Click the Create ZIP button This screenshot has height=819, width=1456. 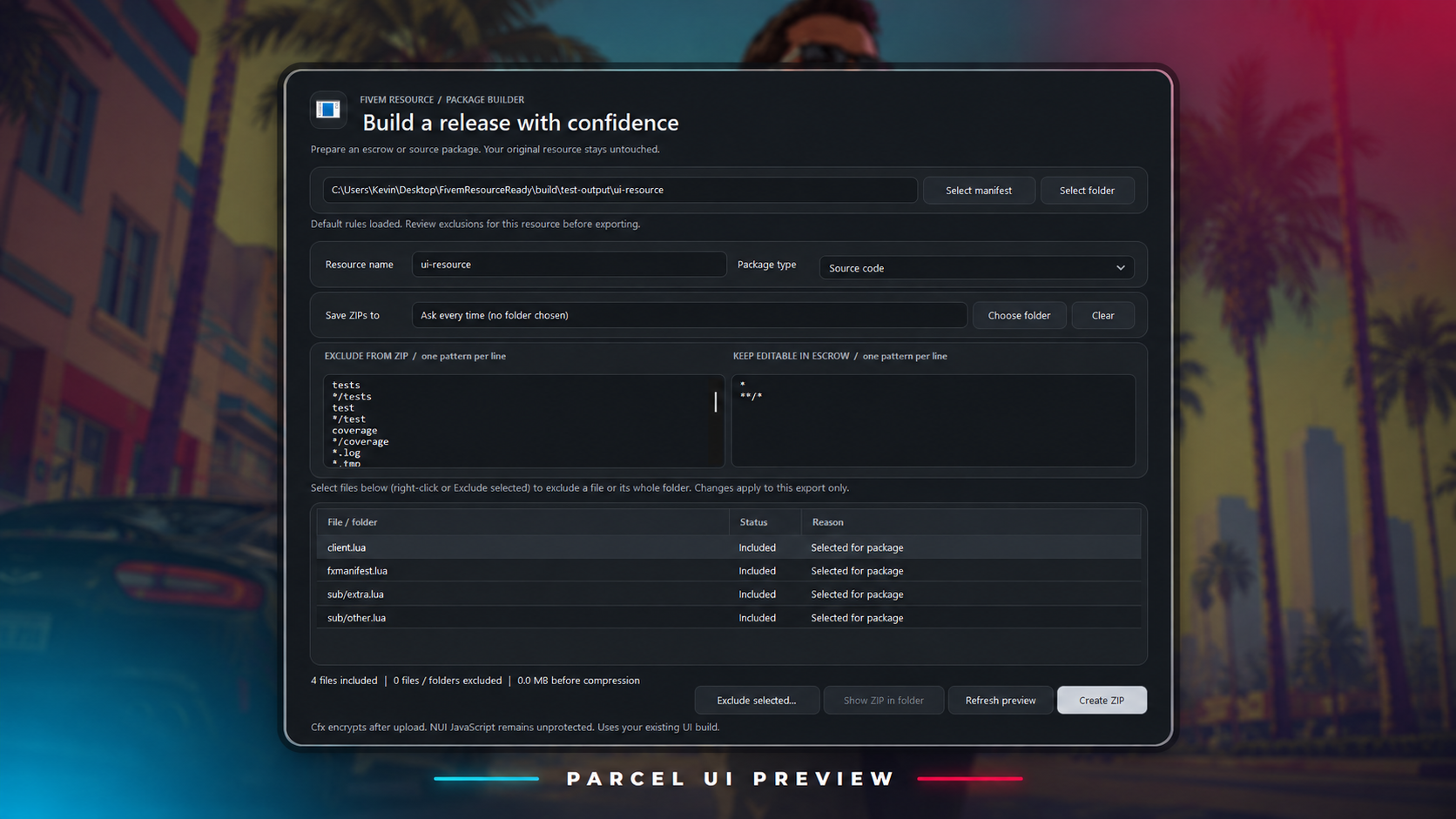coord(1102,701)
